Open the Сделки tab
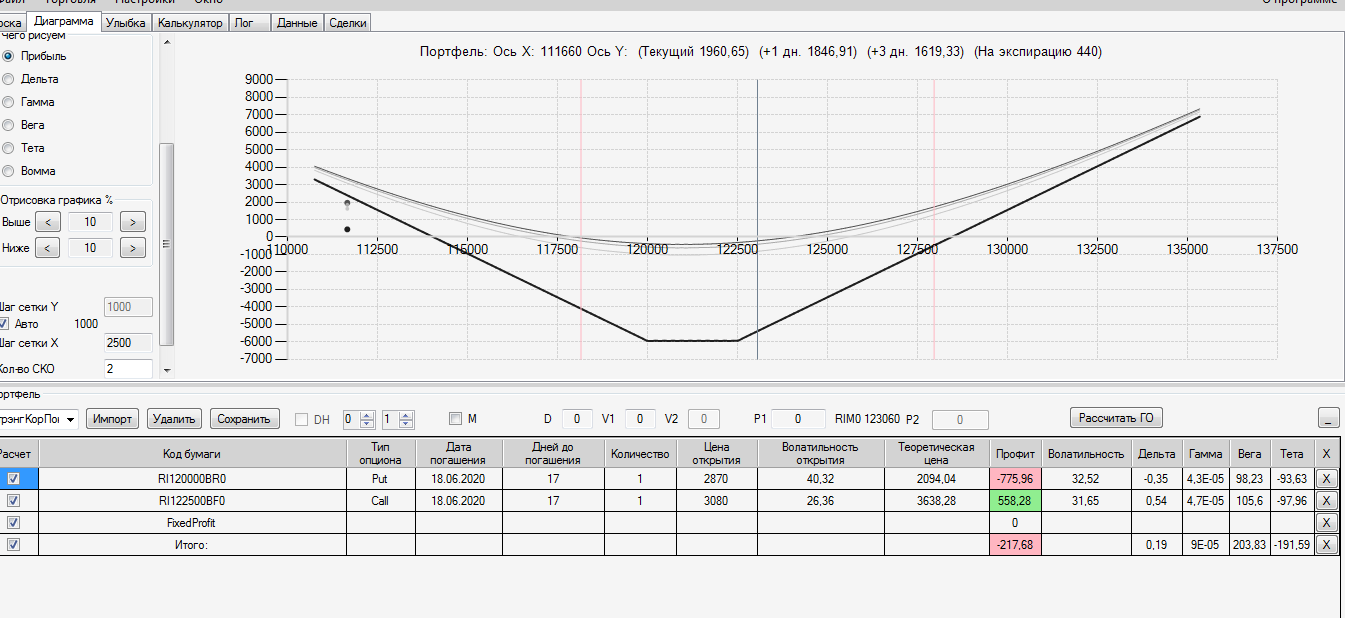The image size is (1345, 618). [x=347, y=22]
